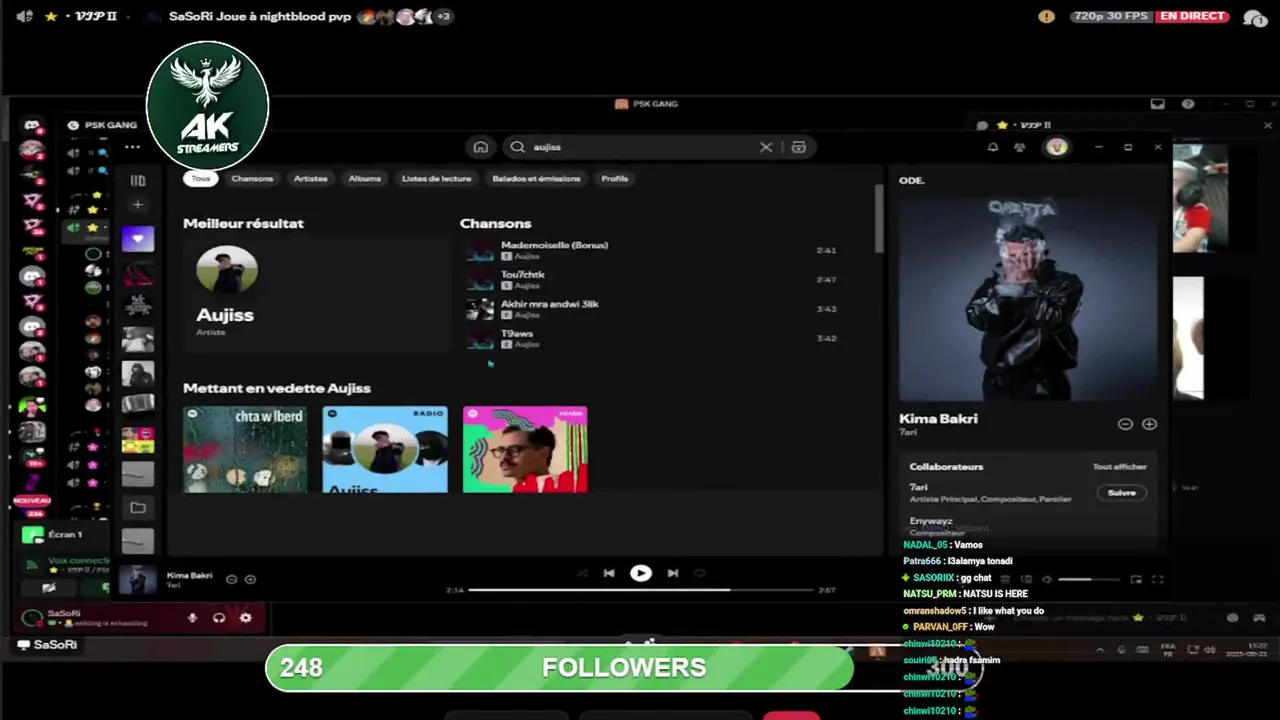Select the 'Albums' filter chip
Viewport: 1280px width, 720px height.
[364, 178]
